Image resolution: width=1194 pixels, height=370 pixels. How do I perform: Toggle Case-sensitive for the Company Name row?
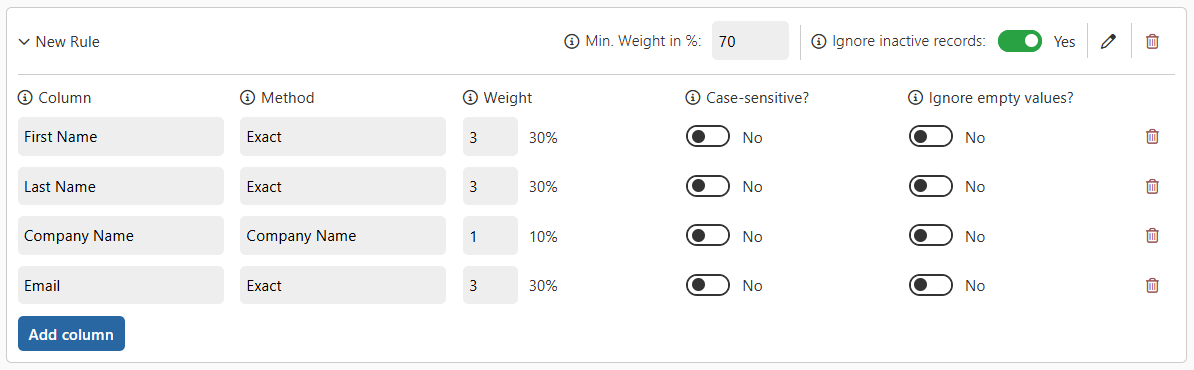pos(708,236)
